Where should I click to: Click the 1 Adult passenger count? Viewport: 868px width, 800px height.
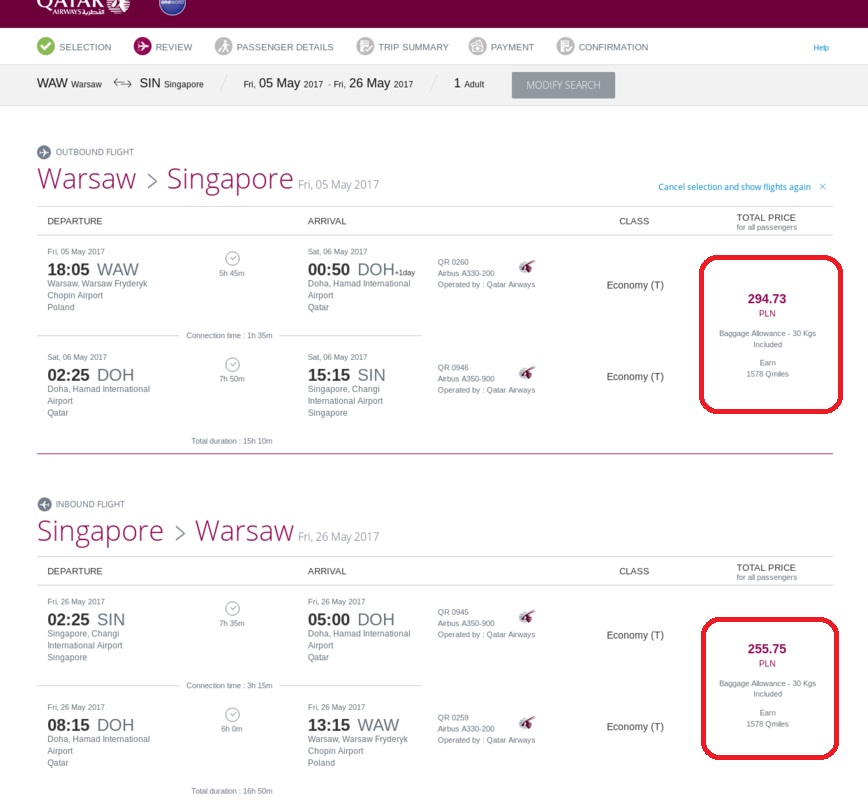pos(469,84)
